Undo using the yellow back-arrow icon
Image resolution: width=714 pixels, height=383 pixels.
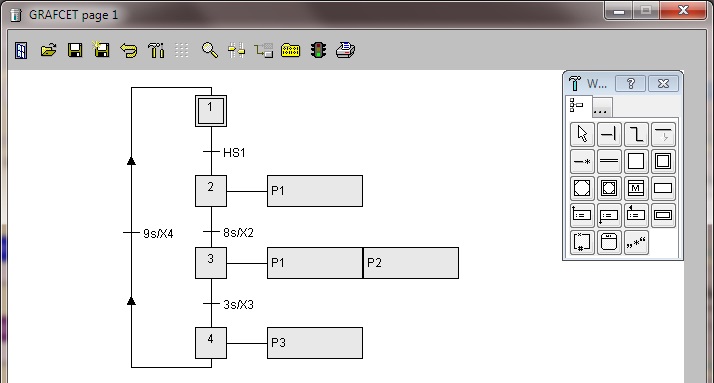tap(129, 50)
